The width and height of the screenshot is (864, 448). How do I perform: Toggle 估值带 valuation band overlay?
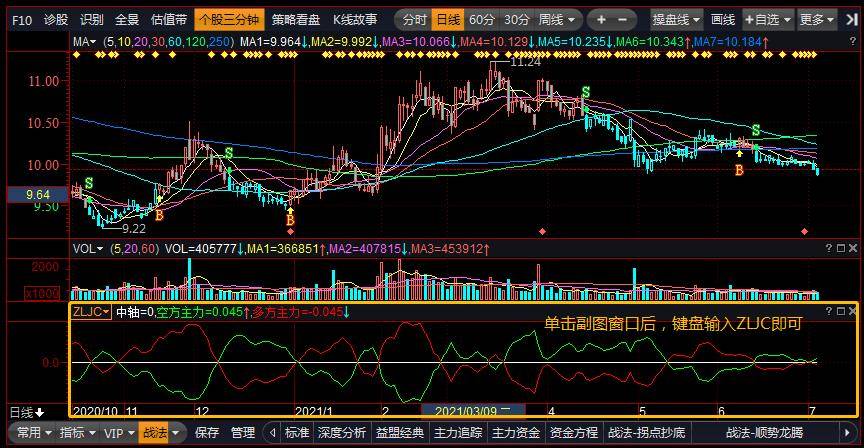click(169, 20)
